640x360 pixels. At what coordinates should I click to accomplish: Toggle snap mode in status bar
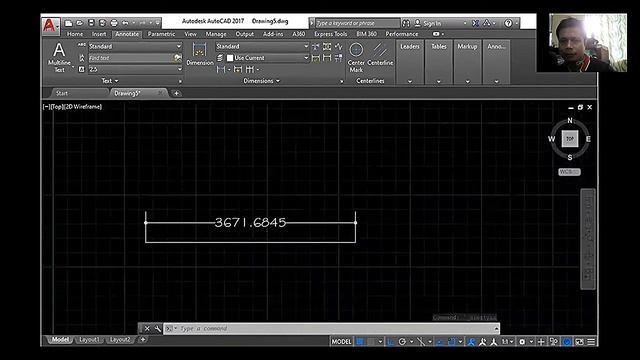tap(371, 342)
